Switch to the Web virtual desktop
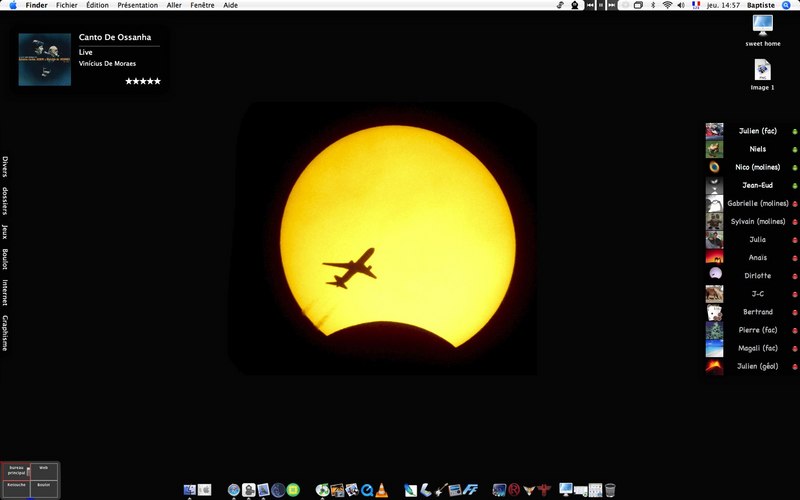The height and width of the screenshot is (500, 800). 44,470
